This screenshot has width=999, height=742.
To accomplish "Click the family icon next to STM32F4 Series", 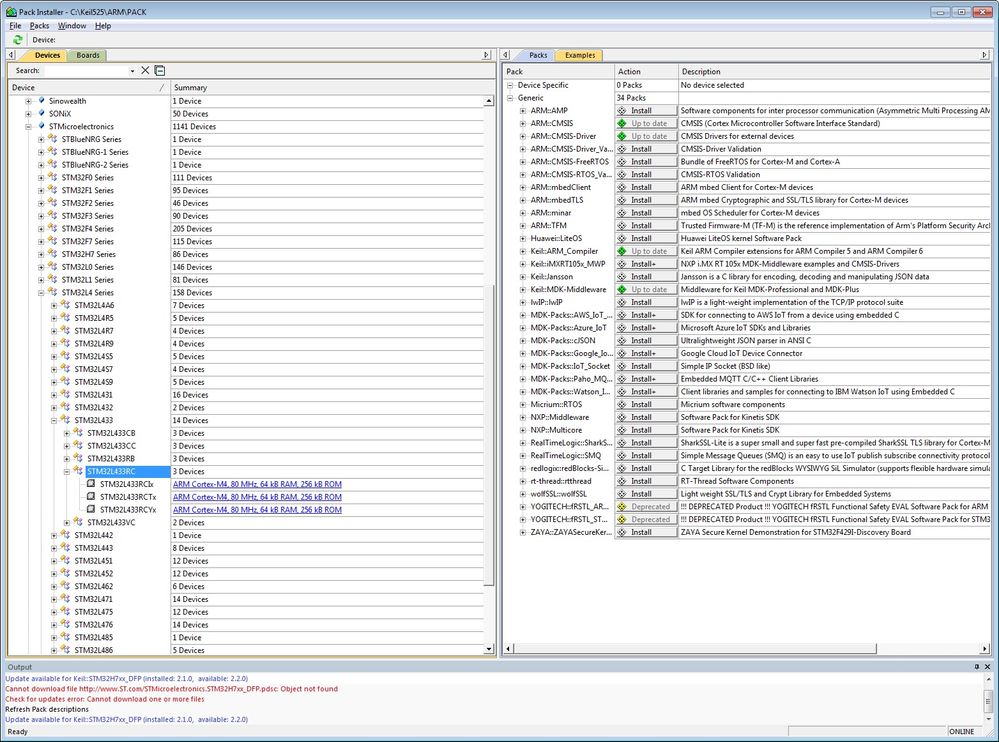I will click(52, 228).
